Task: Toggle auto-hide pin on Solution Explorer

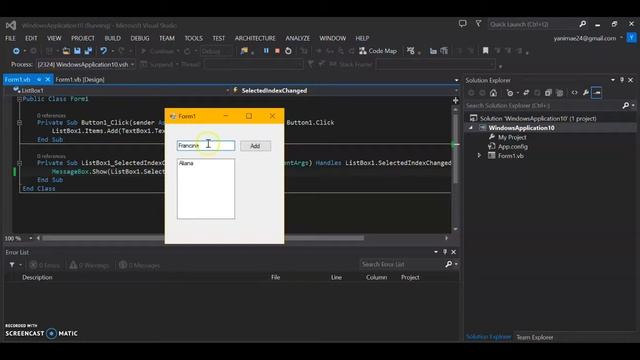Action: (x=622, y=80)
